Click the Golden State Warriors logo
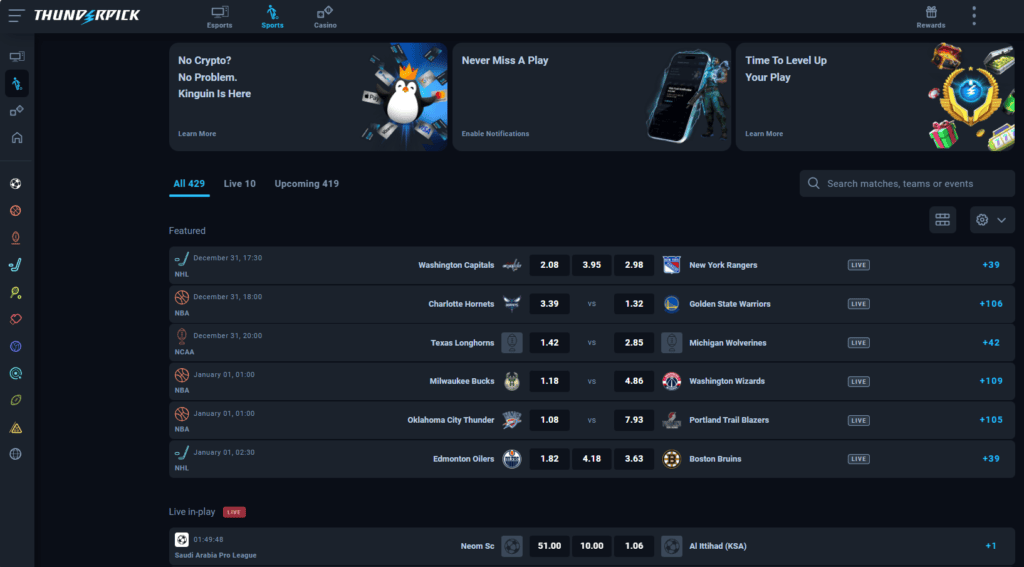1024x567 pixels. click(x=671, y=304)
